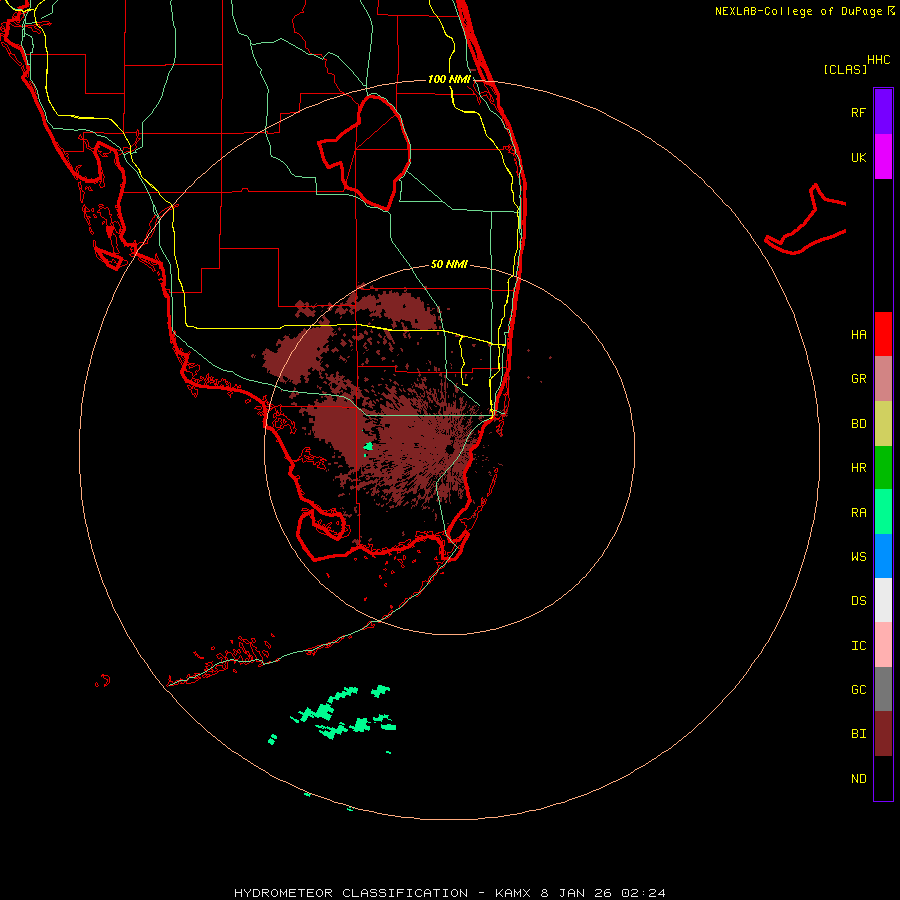Pick the light green RA color swatch

[x=883, y=512]
